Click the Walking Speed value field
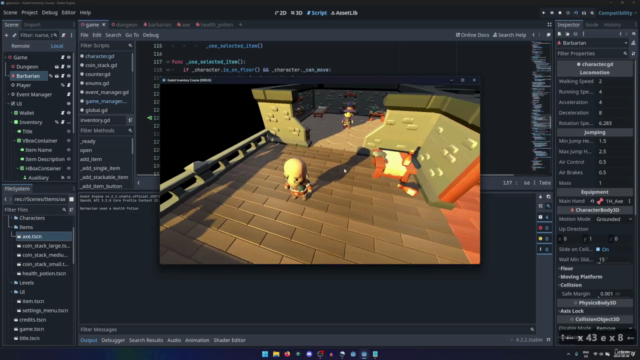 pyautogui.click(x=614, y=81)
